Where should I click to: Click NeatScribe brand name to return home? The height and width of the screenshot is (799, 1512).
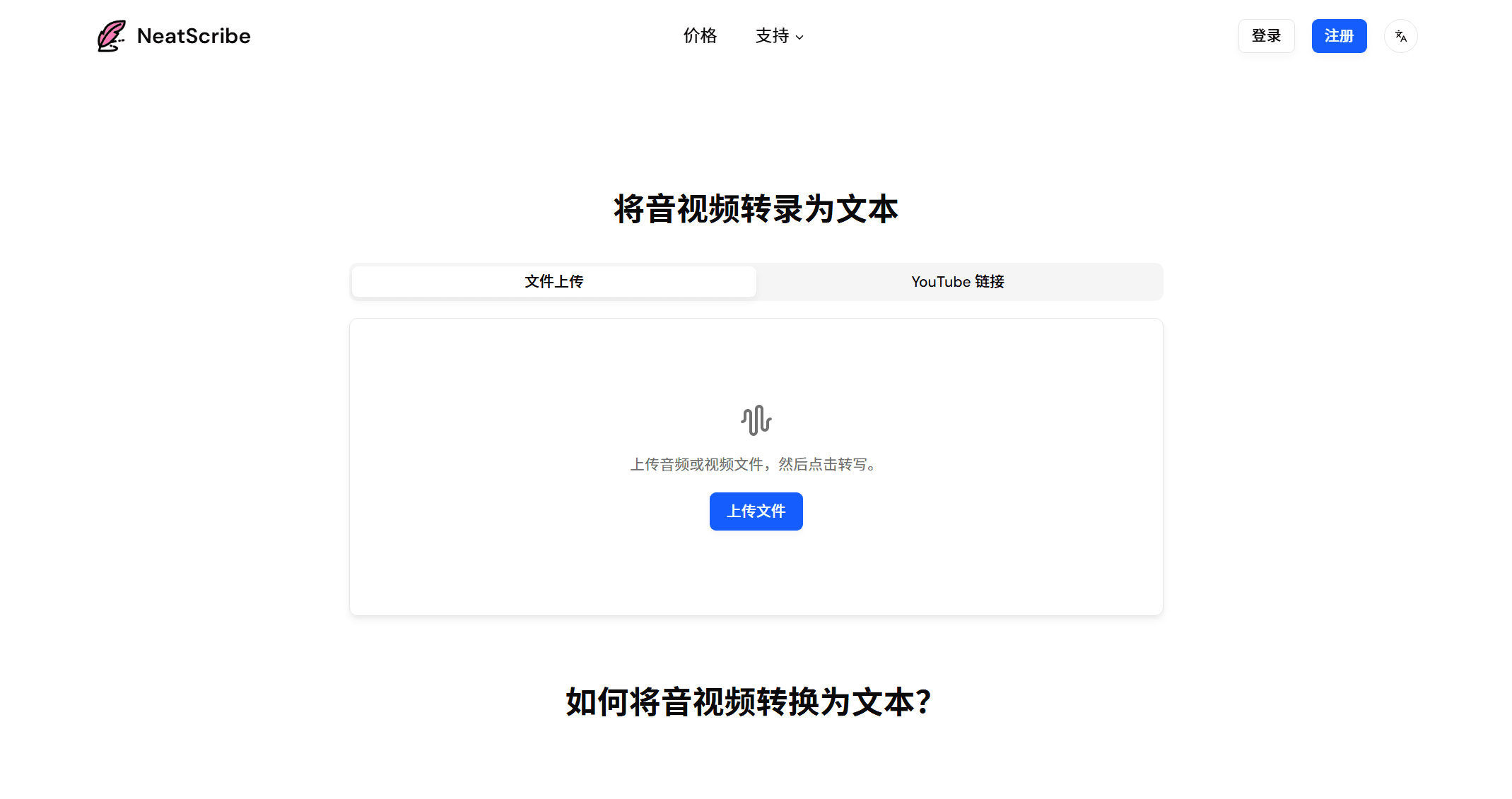(x=193, y=35)
